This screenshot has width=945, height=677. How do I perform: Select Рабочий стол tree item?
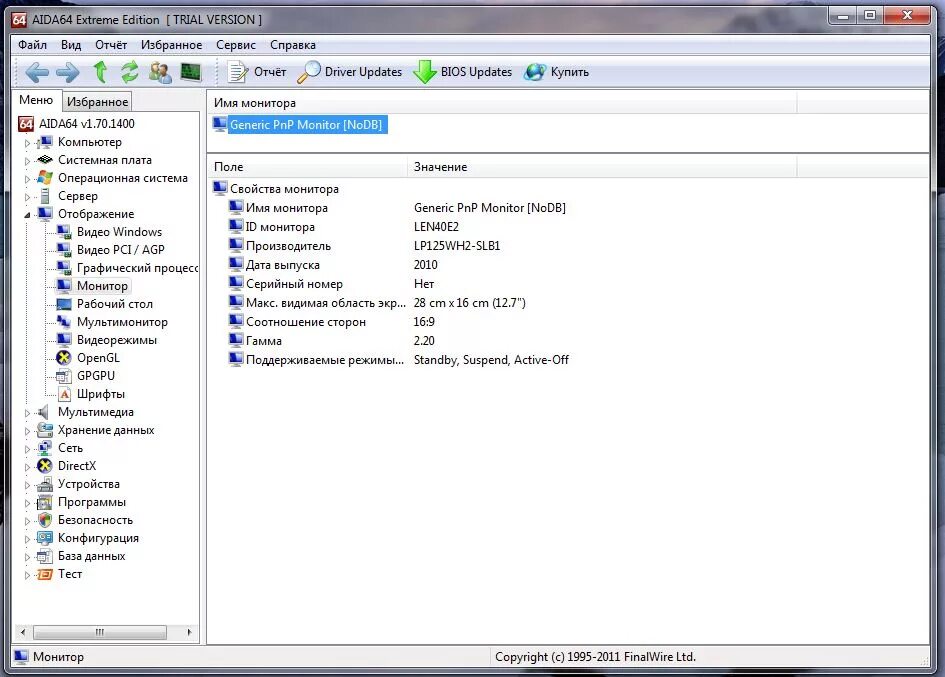pyautogui.click(x=115, y=304)
